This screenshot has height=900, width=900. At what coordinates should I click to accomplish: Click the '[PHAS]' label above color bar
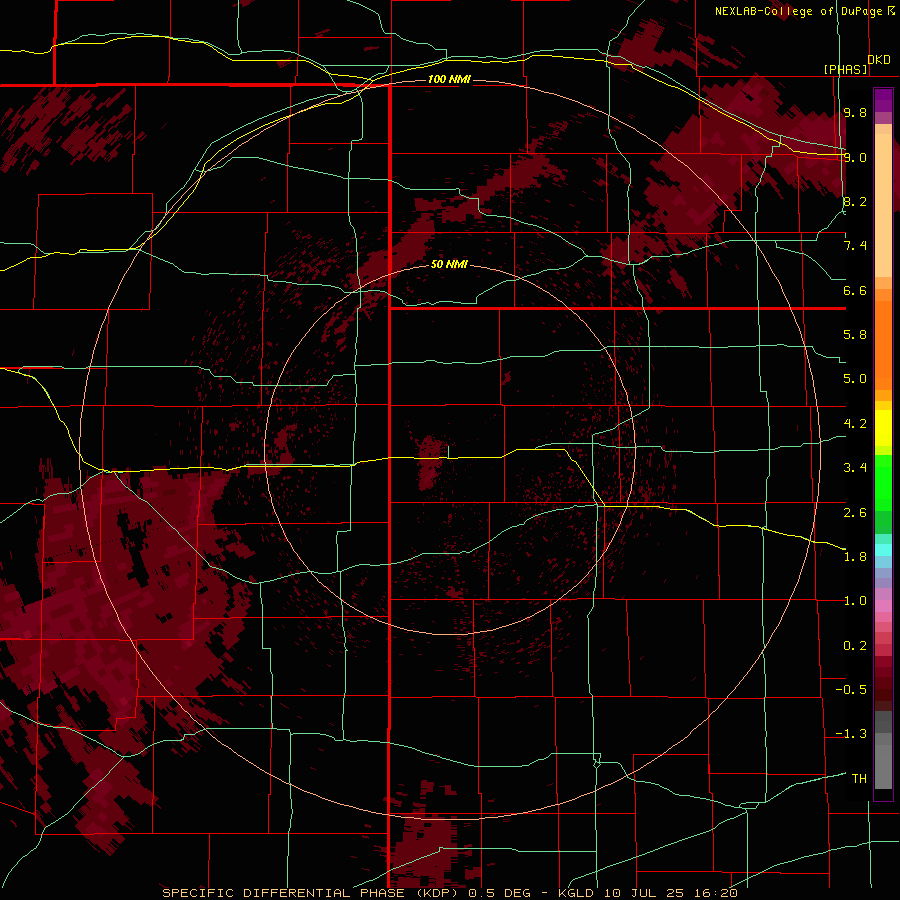(x=845, y=69)
